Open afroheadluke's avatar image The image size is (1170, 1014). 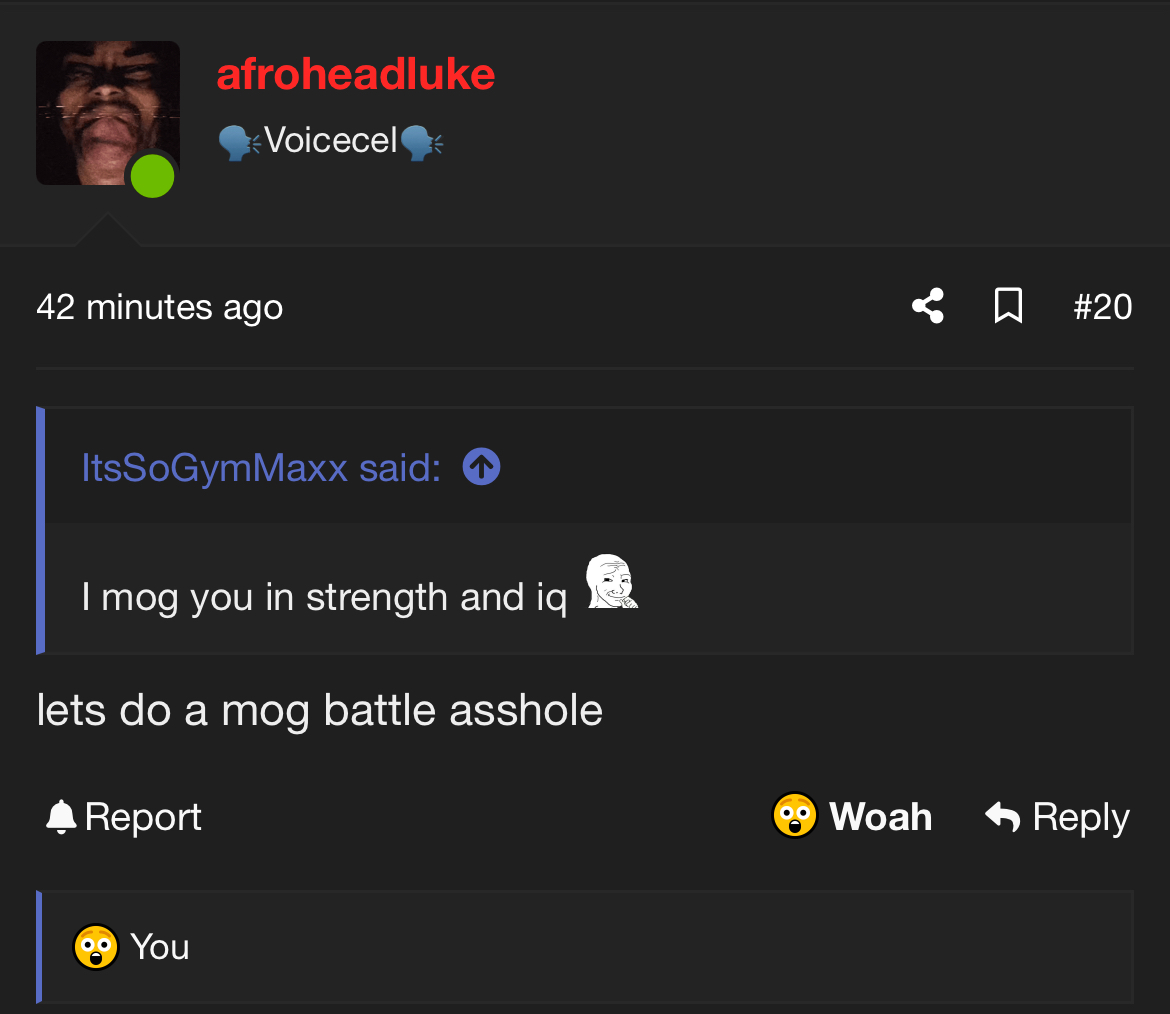(x=107, y=112)
